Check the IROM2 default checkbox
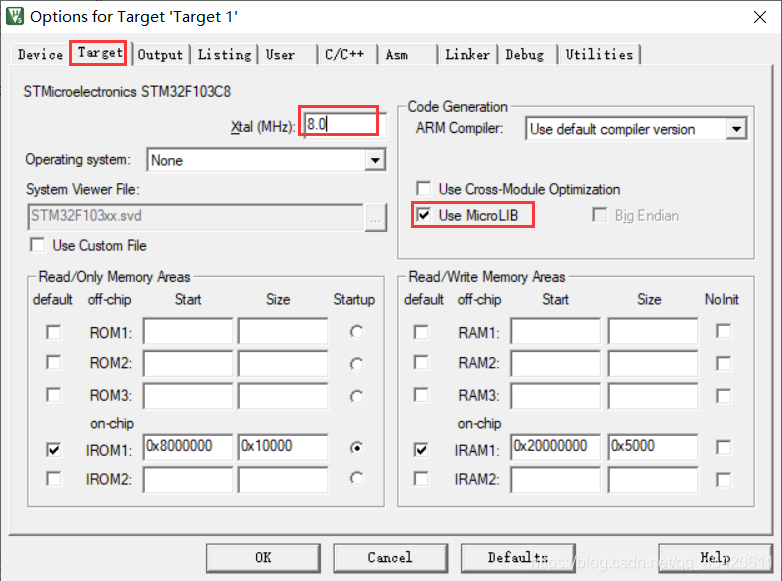This screenshot has width=782, height=581. (53, 479)
